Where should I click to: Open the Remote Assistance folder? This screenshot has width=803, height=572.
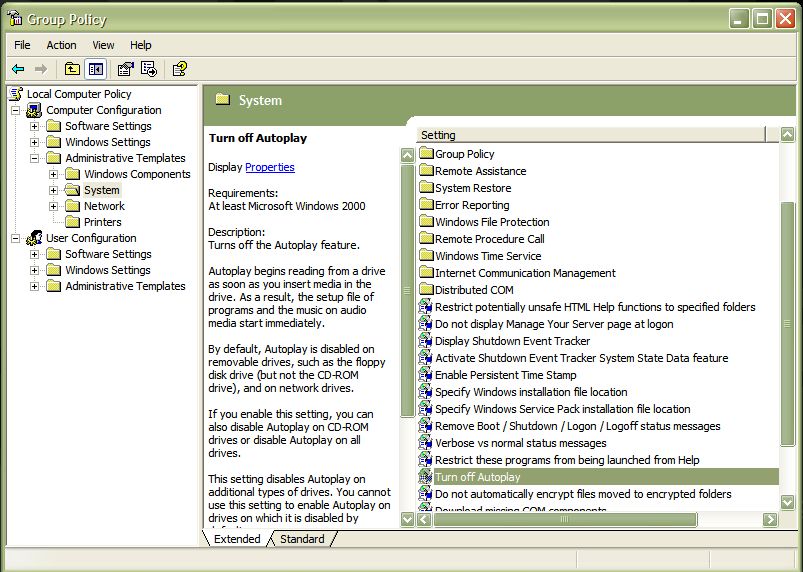point(473,171)
